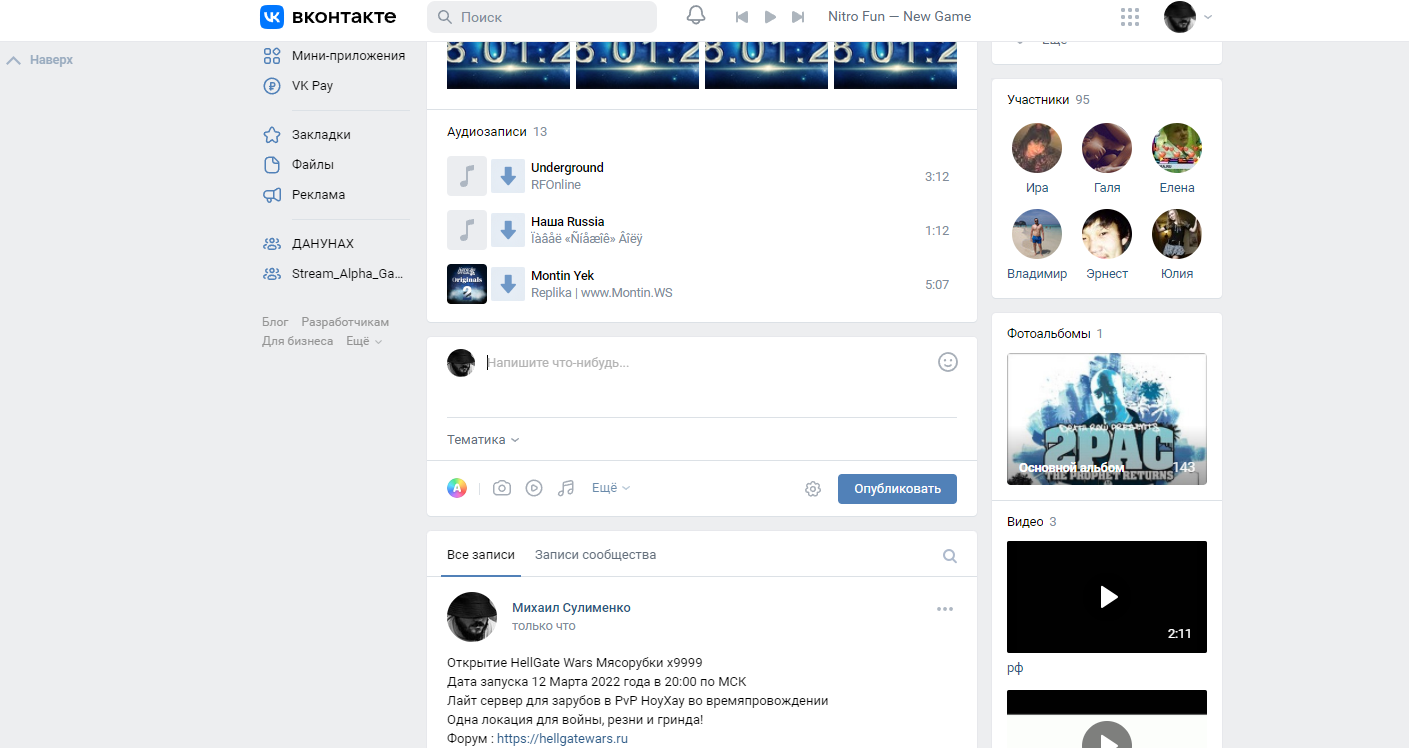Expand the Ещё footer dropdown in sidebar
This screenshot has height=748, width=1409.
[364, 341]
